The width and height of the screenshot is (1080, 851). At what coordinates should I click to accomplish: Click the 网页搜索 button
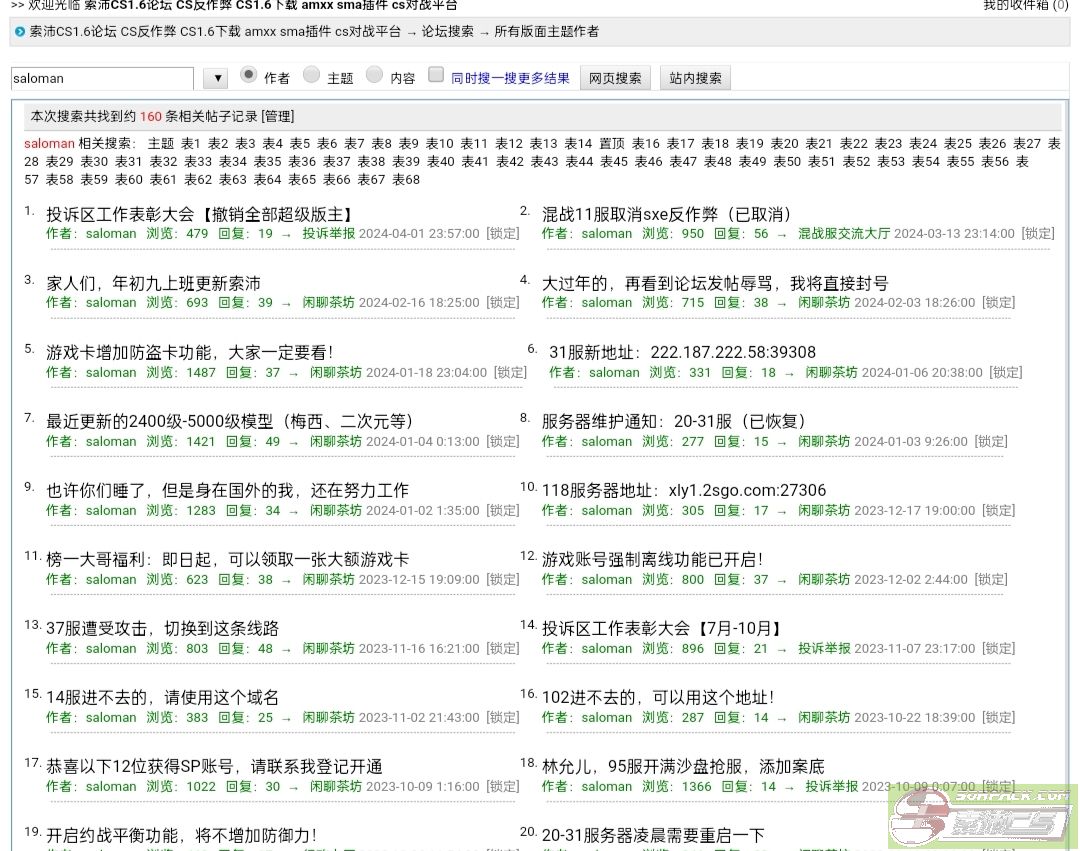(x=615, y=78)
